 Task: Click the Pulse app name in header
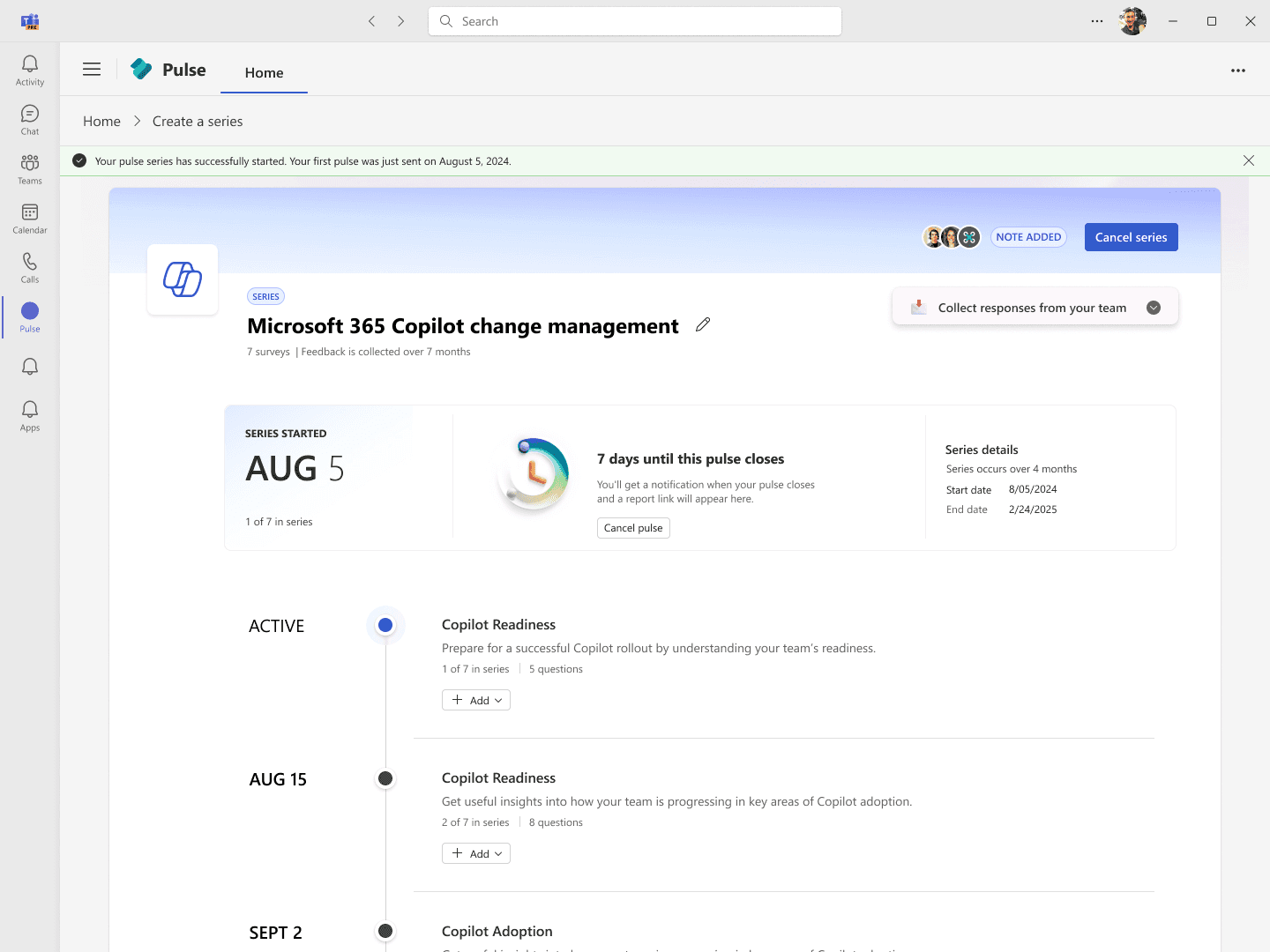tap(184, 70)
